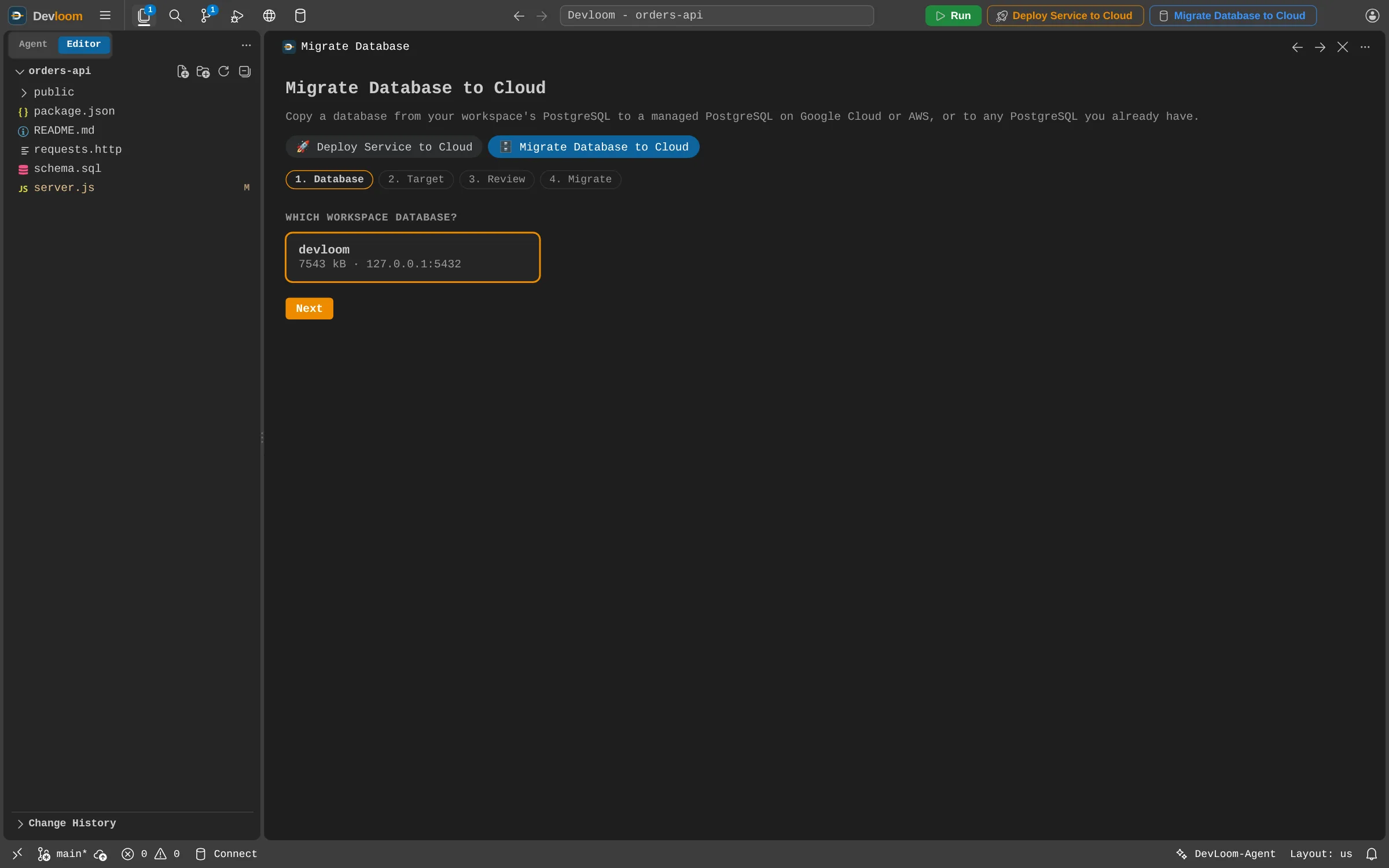Open the Explorer files icon
The width and height of the screenshot is (1389, 868).
tap(144, 16)
